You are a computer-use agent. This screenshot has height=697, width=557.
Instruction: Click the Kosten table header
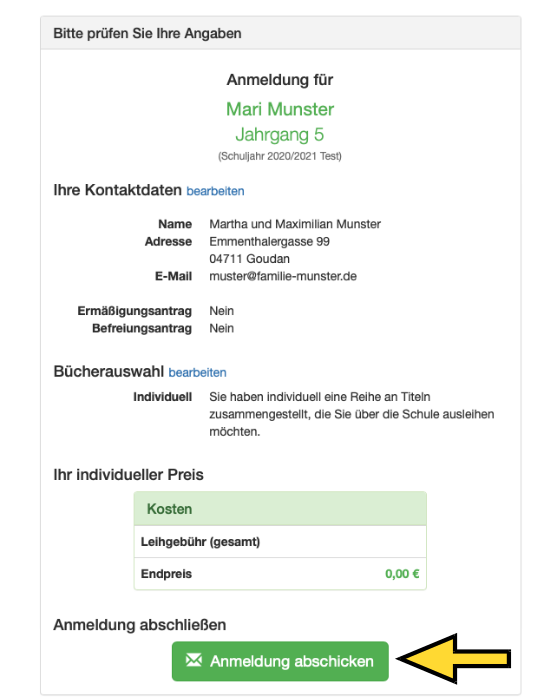coord(280,509)
